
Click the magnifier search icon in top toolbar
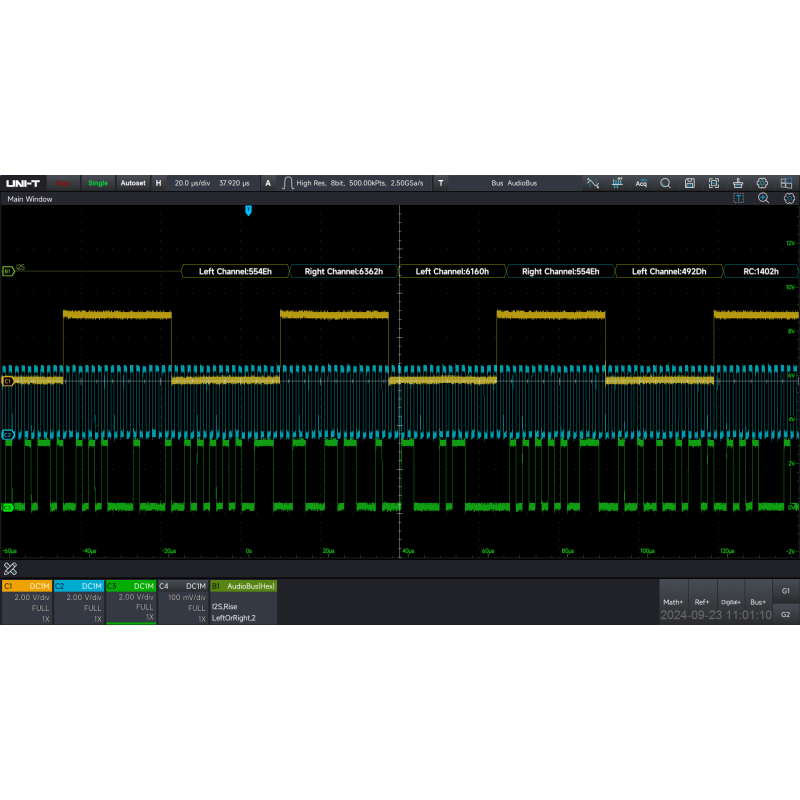point(665,183)
